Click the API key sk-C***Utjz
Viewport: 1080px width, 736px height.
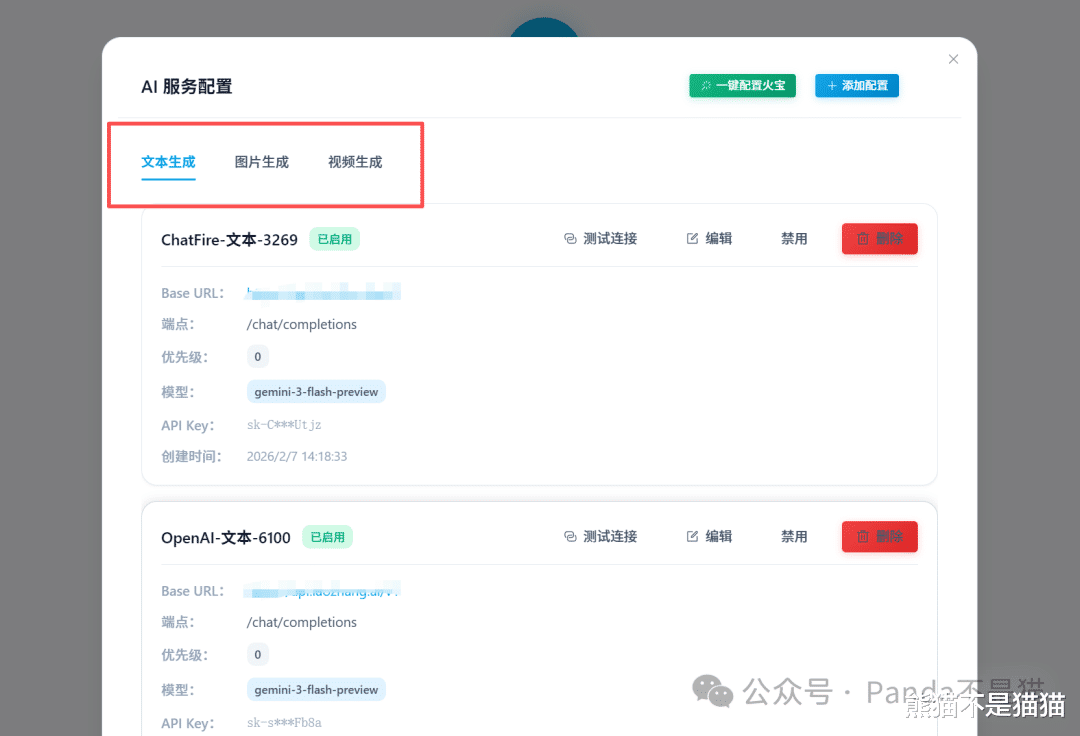click(284, 425)
